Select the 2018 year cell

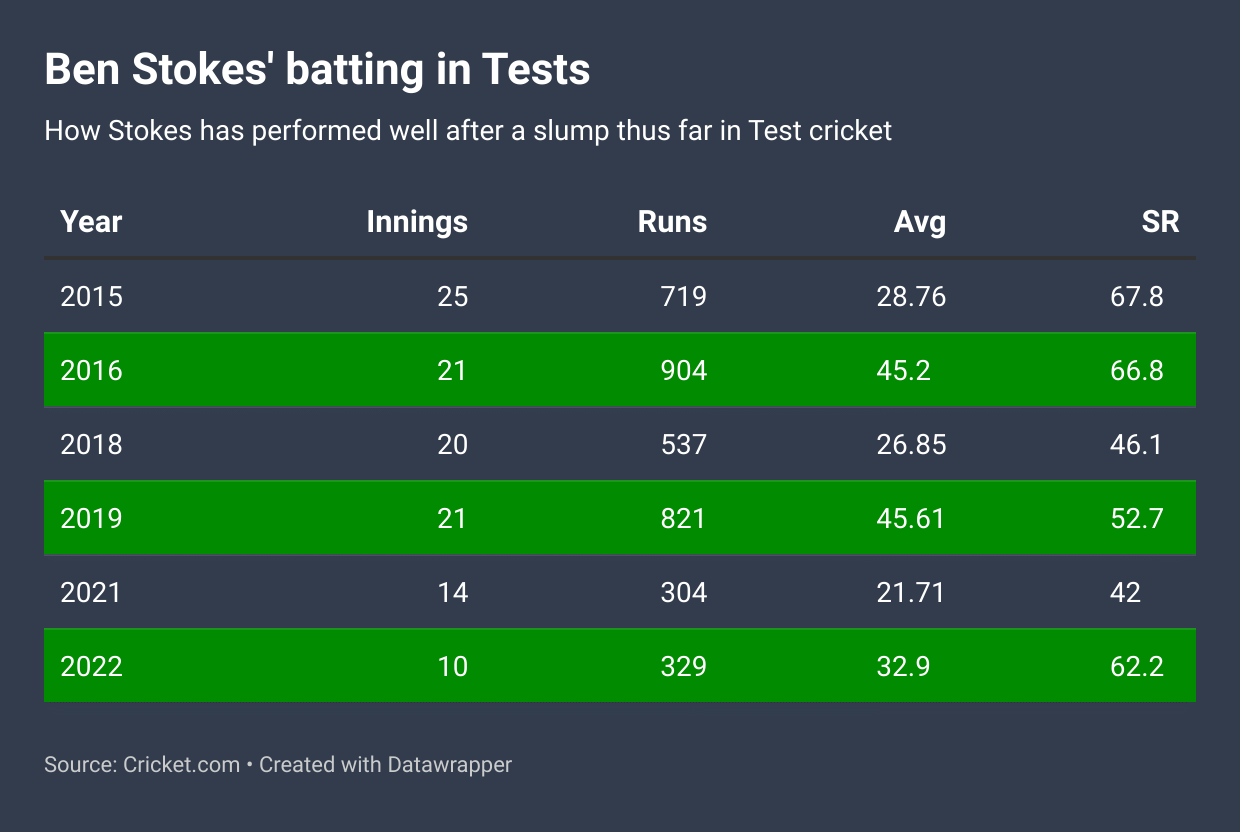tap(91, 444)
